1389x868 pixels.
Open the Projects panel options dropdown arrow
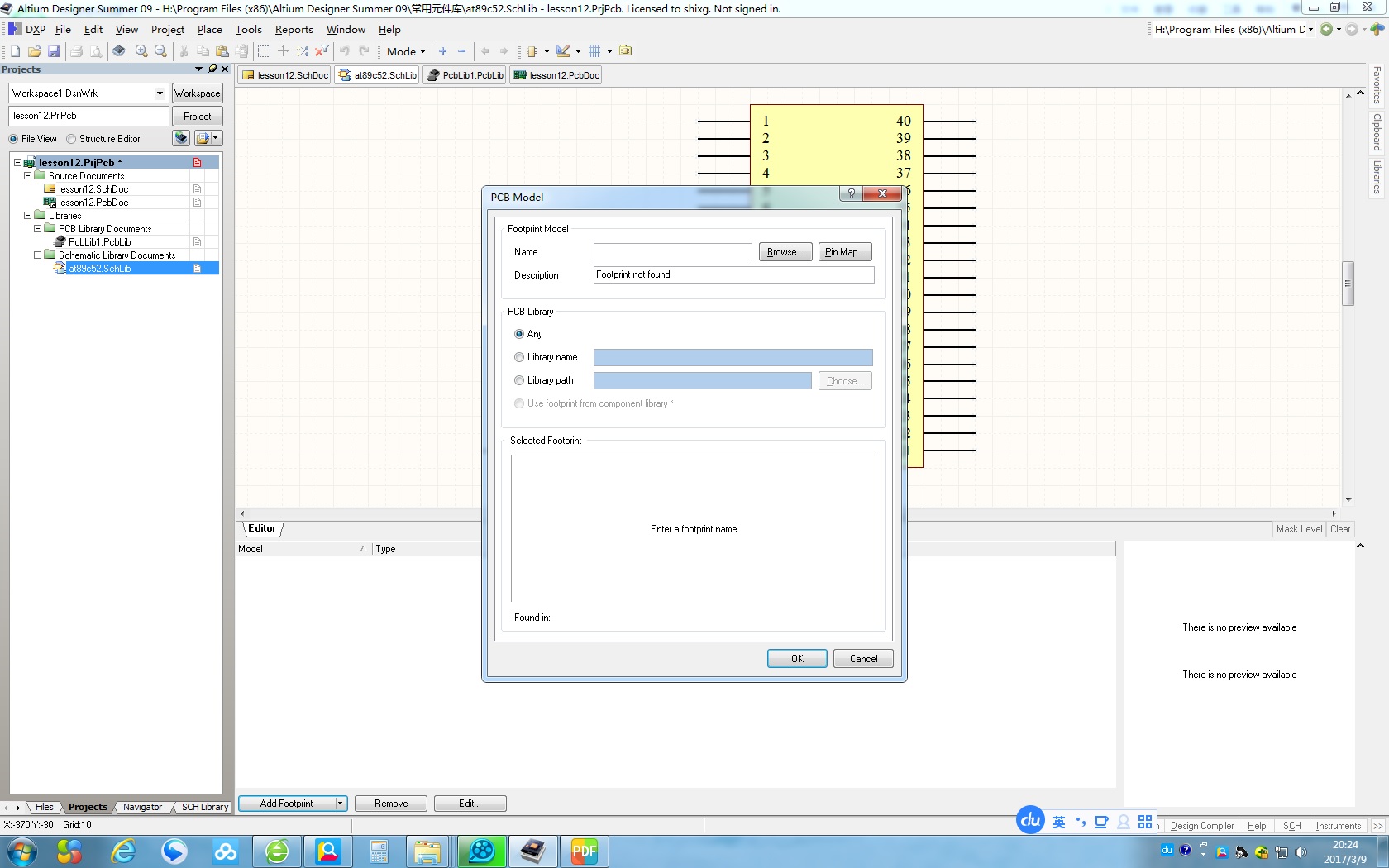click(198, 69)
